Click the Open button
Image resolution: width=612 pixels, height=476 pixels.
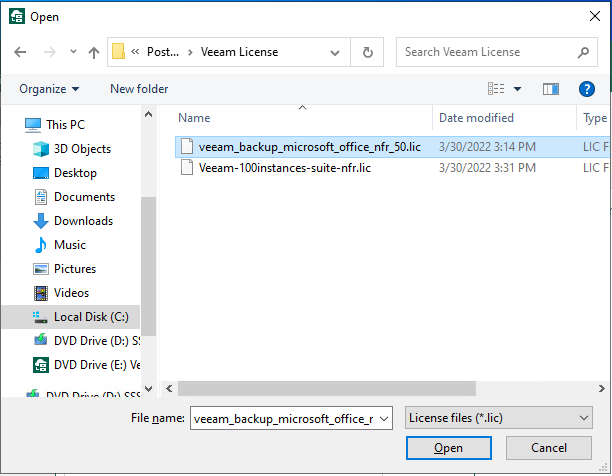[448, 448]
